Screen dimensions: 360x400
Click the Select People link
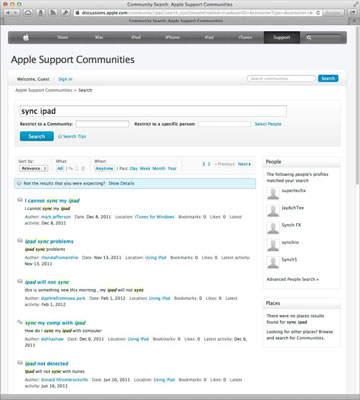coord(268,124)
